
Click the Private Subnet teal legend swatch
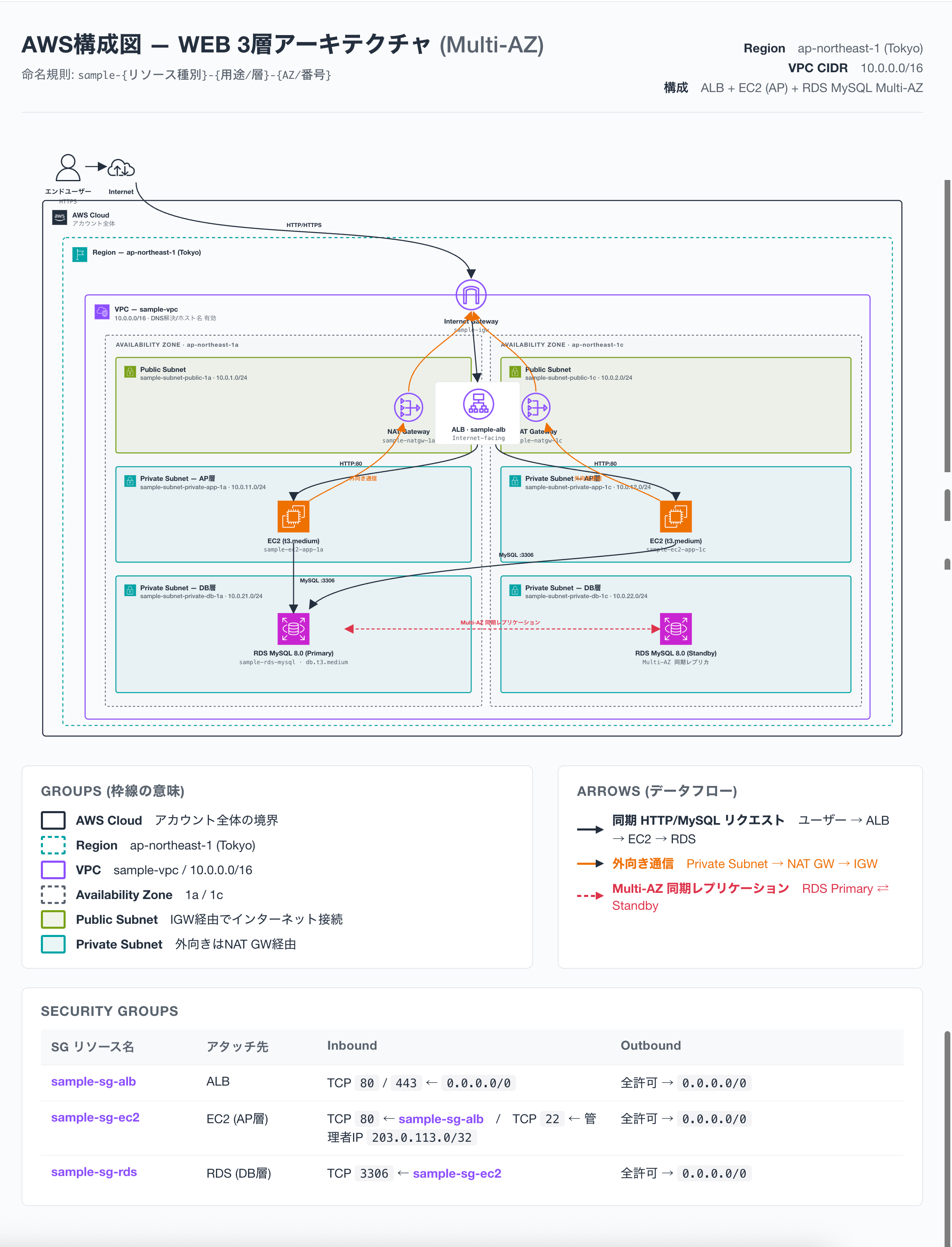pos(53,944)
